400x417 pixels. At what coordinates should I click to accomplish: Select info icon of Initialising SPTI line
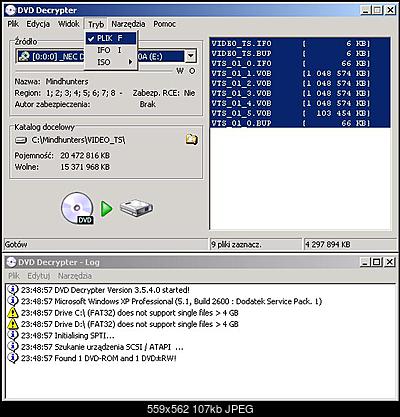(x=13, y=335)
